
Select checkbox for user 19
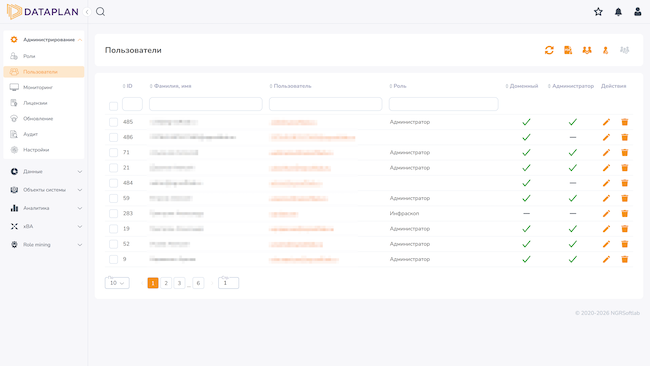pyautogui.click(x=113, y=229)
